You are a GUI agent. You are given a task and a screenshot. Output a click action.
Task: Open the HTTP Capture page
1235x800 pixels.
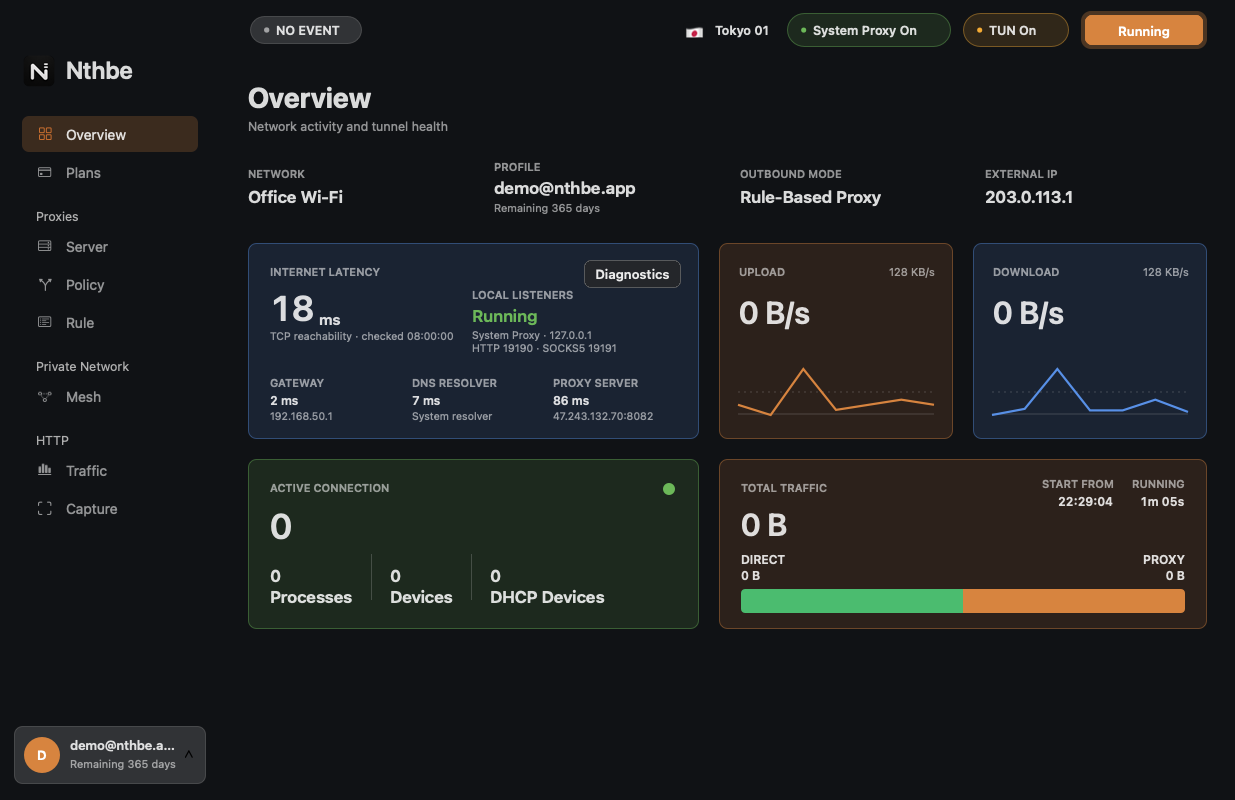click(x=110, y=508)
